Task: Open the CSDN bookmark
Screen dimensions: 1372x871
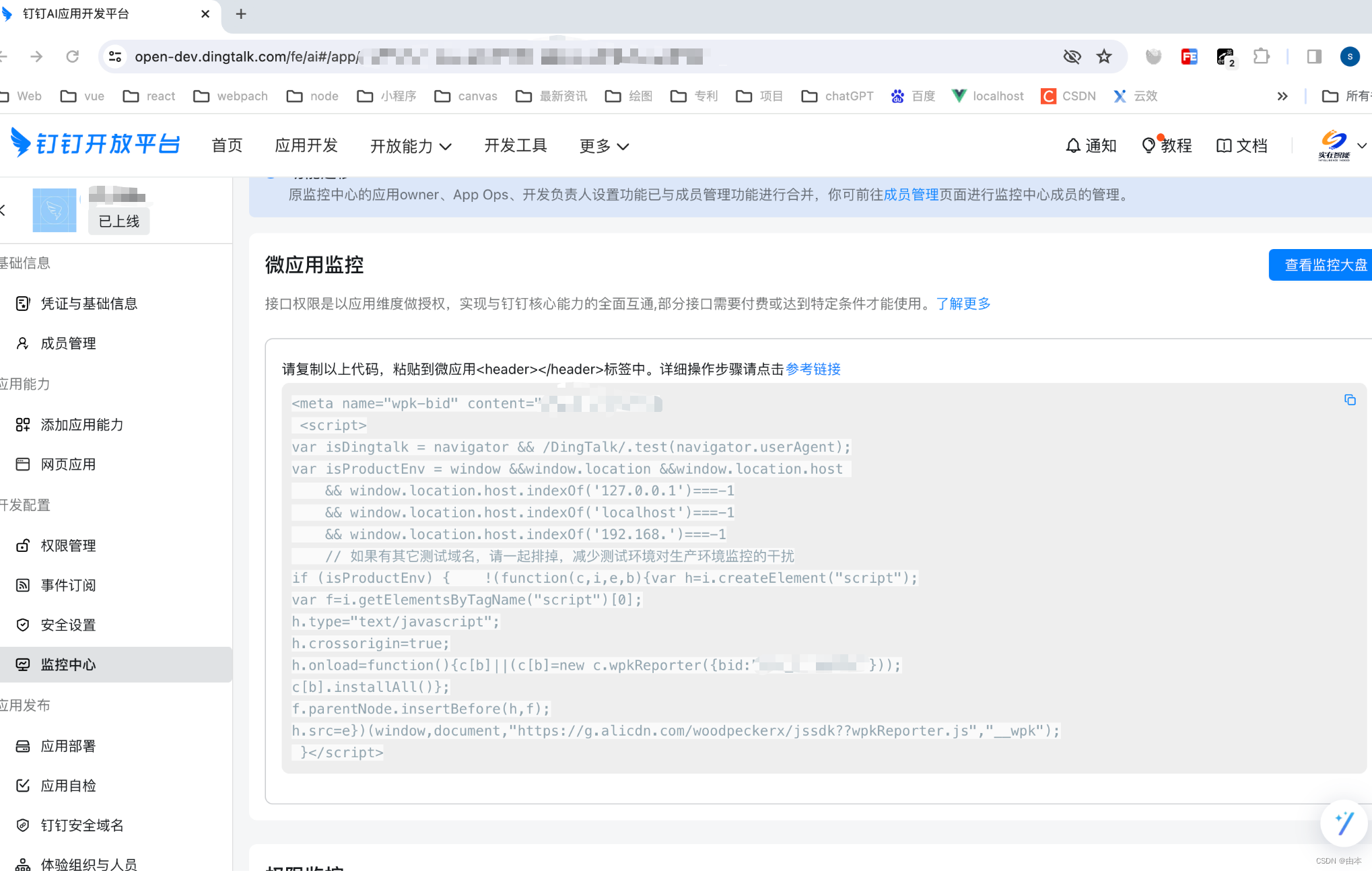Action: coord(1068,96)
